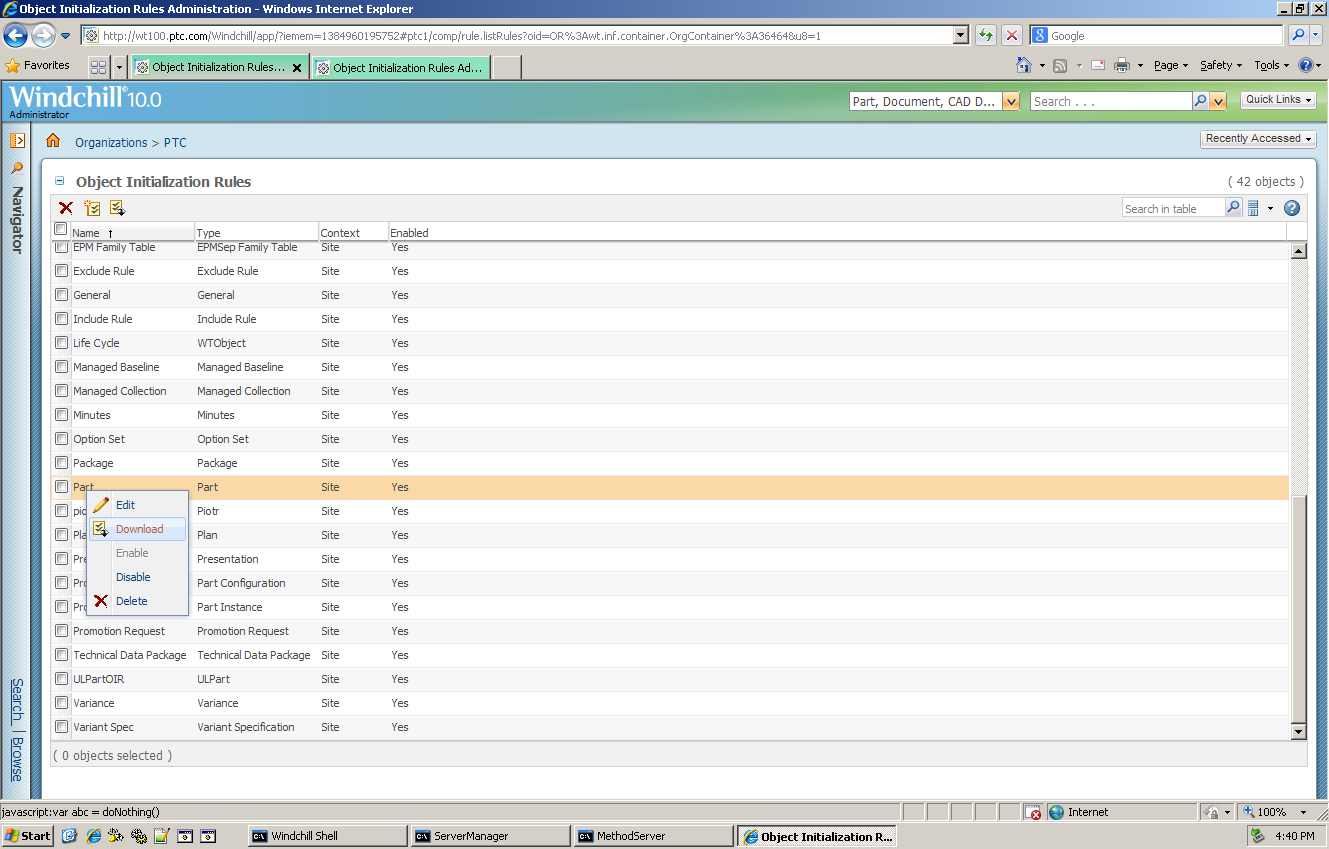1329x849 pixels.
Task: Open the Windchill Shell taskbar window
Action: point(328,836)
